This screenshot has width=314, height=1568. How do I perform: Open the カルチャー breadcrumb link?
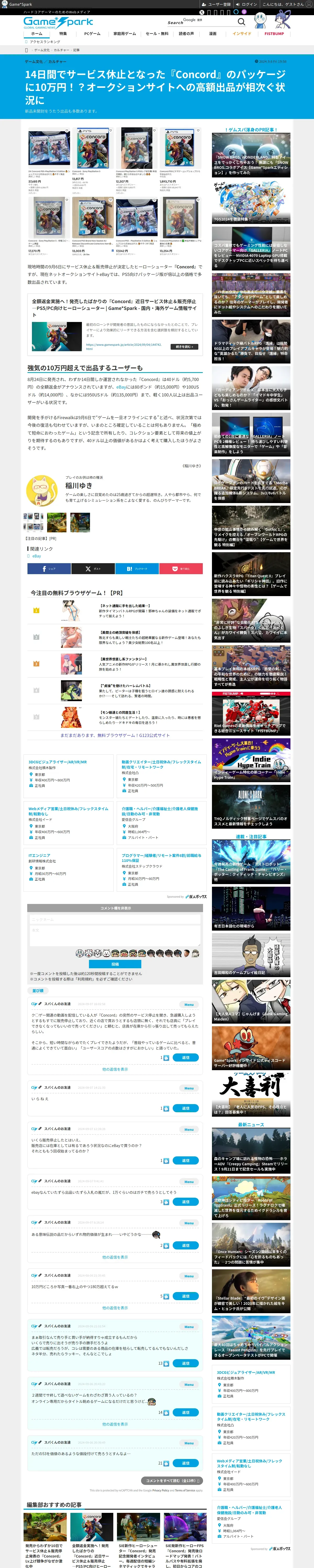(x=57, y=61)
